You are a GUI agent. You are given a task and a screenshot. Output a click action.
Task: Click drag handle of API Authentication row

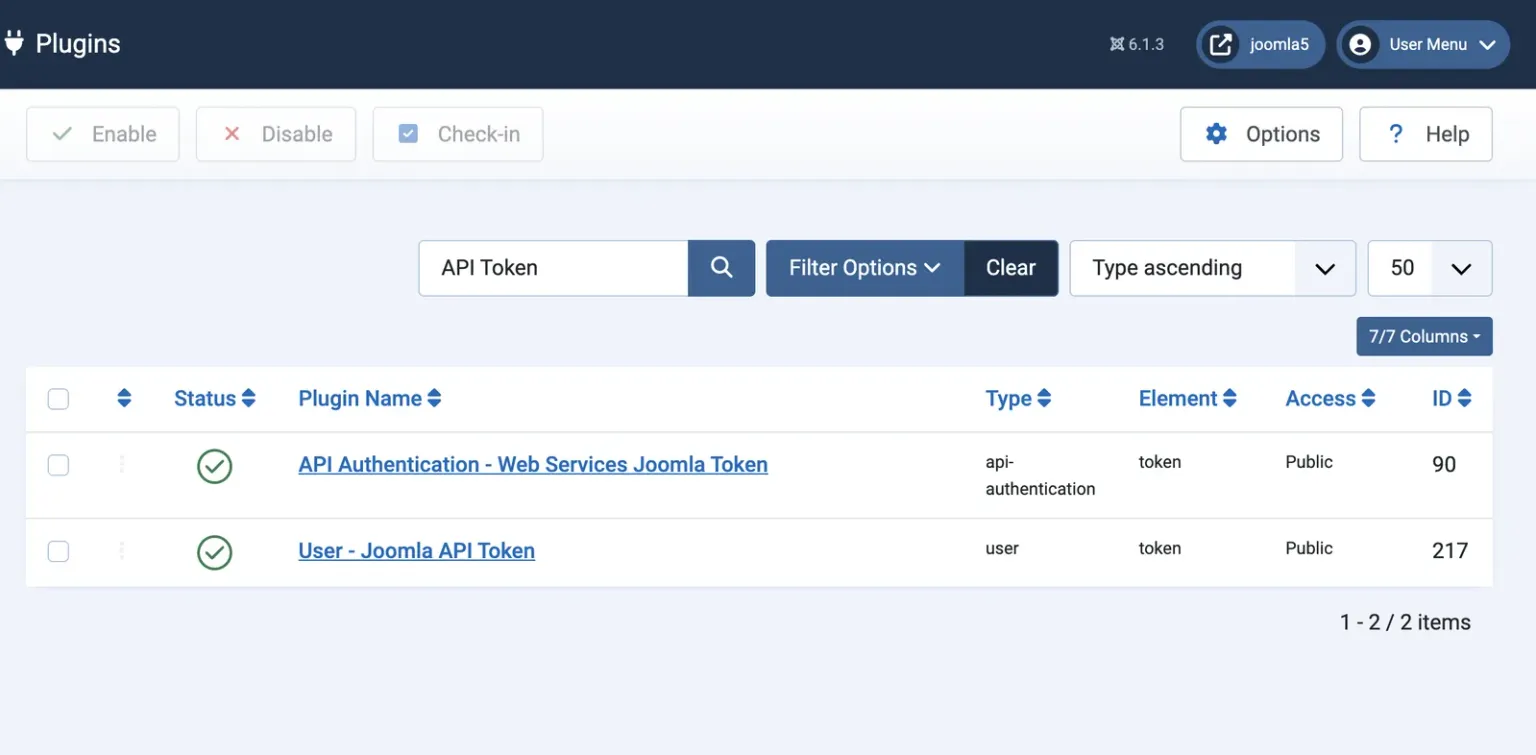click(122, 464)
